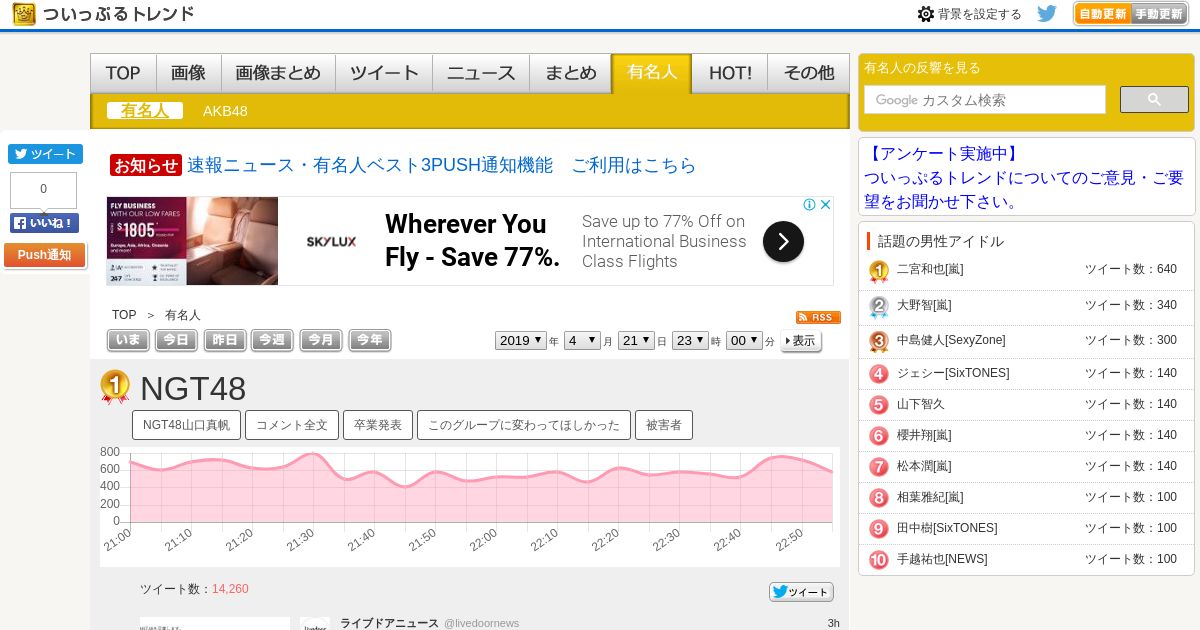Enable 自動更新 auto-refresh mode
Image resolution: width=1200 pixels, height=630 pixels.
point(1103,14)
